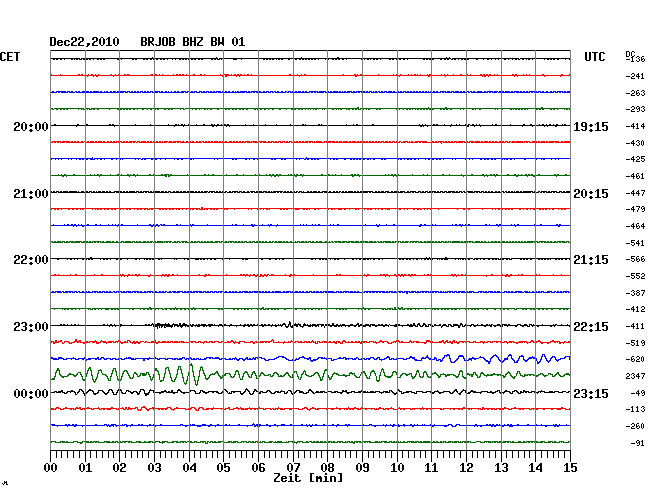650x494 pixels.
Task: Click the DC offset value "-91"
Action: point(638,443)
